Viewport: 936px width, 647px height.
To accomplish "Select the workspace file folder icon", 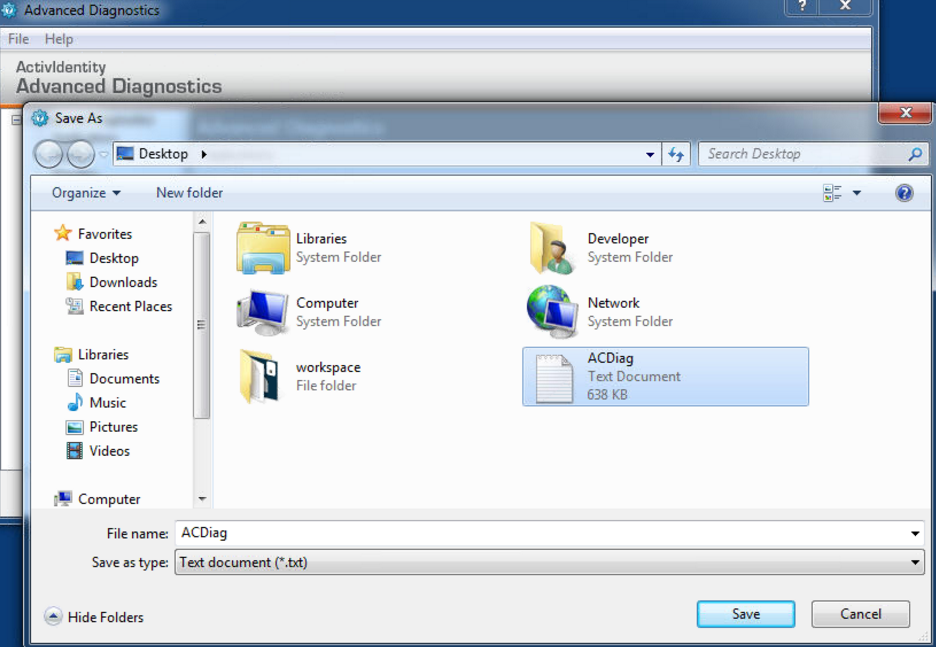I will tap(261, 377).
